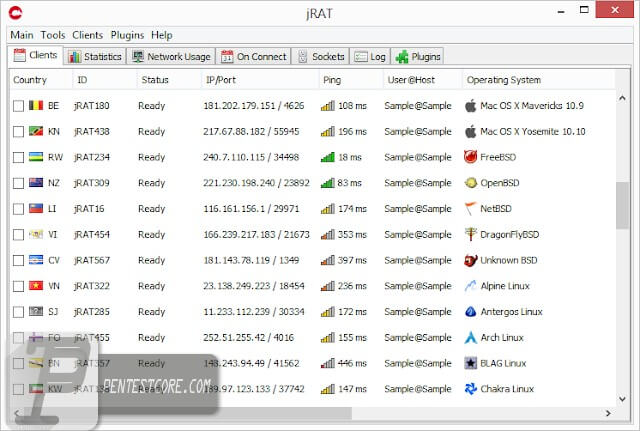Switch to the Statistics tab
The height and width of the screenshot is (431, 640).
(95, 56)
